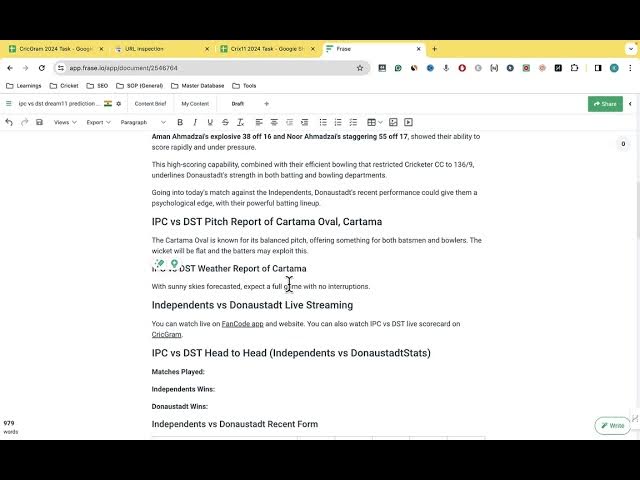Toggle bold formatting in editor toolbar
This screenshot has width=640, height=480.
click(180, 122)
